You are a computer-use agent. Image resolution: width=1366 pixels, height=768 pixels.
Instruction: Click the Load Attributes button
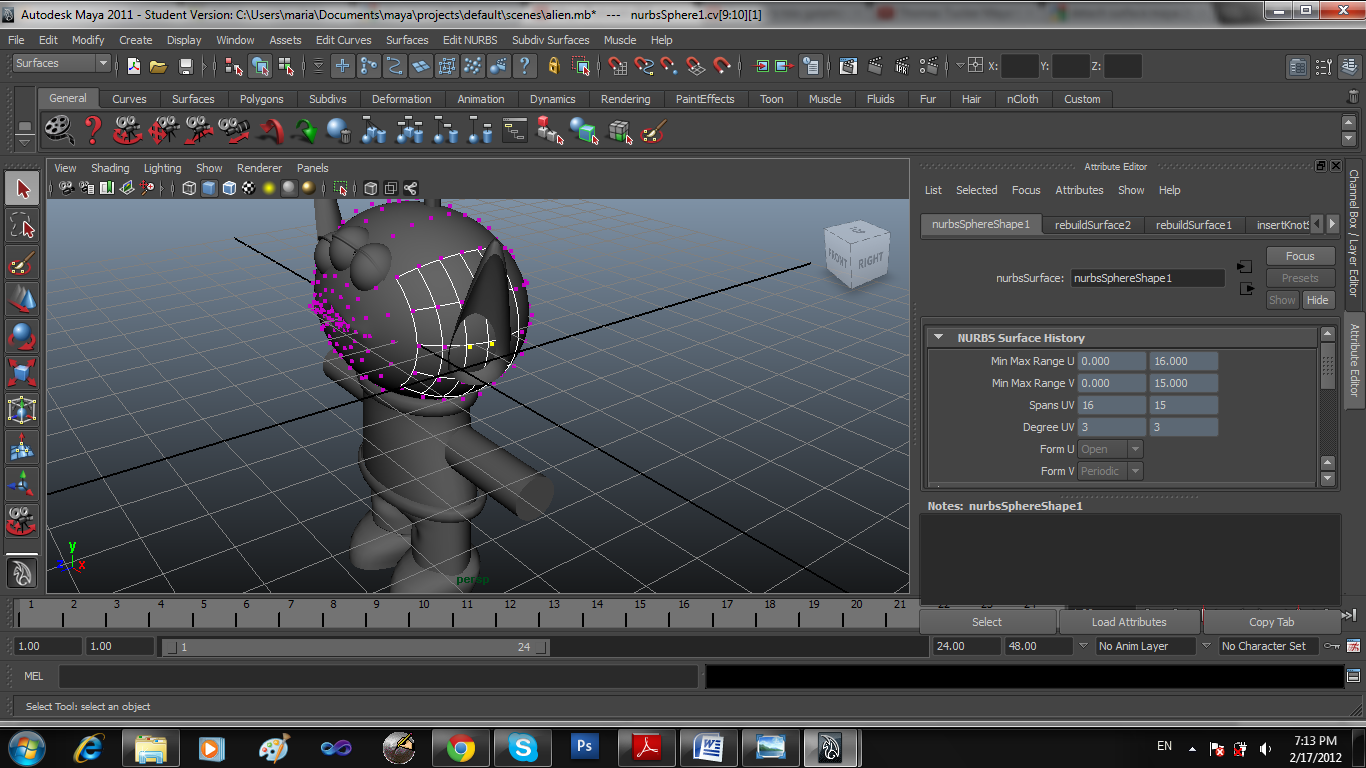point(1129,622)
